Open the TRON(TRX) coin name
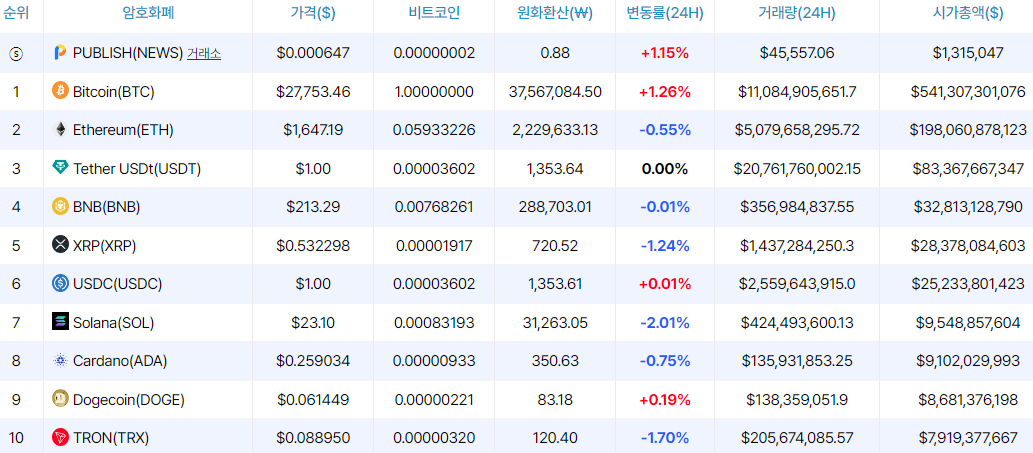Image resolution: width=1033 pixels, height=453 pixels. pos(111,438)
